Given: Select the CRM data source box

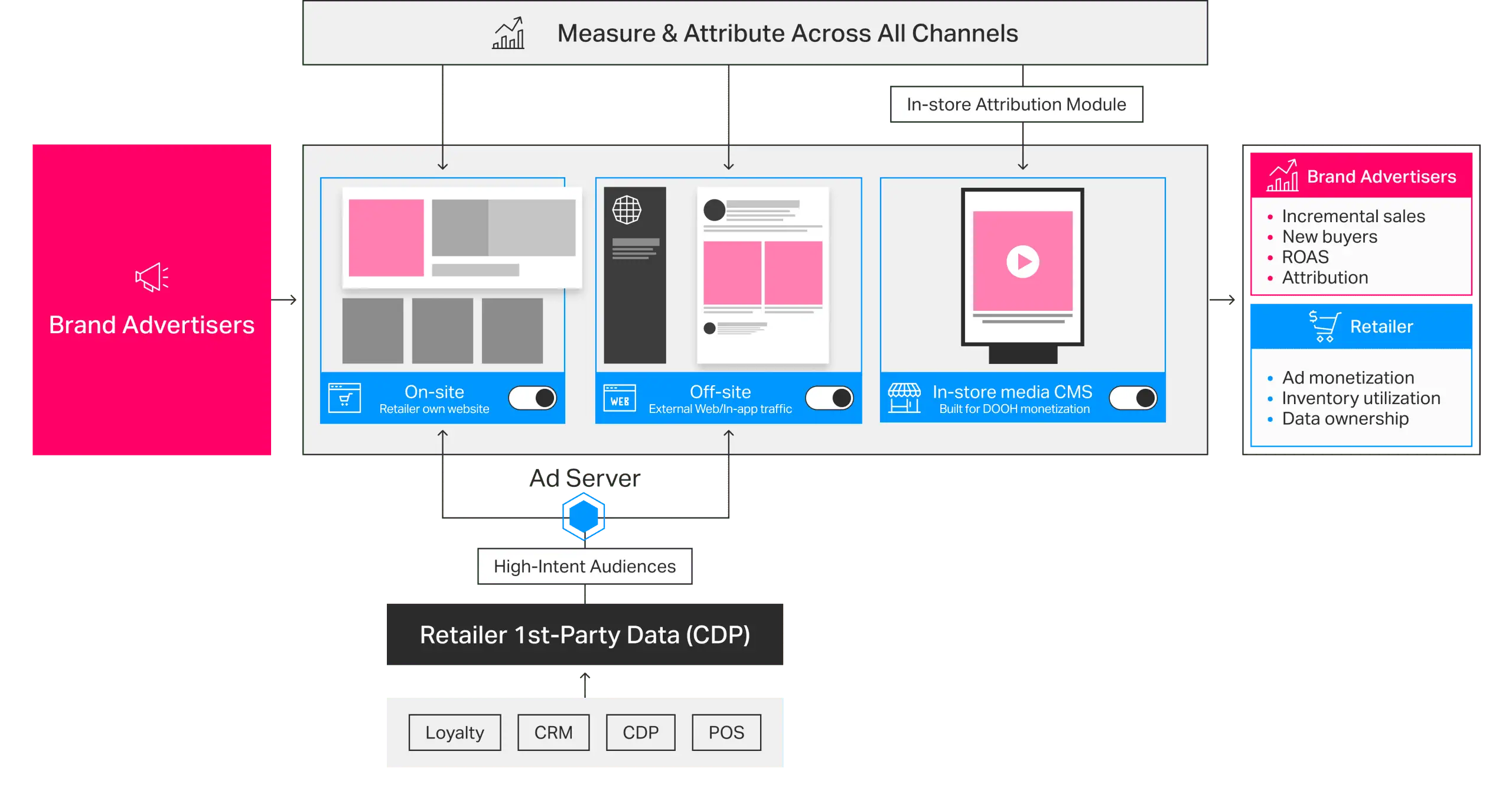Looking at the screenshot, I should coord(553,733).
